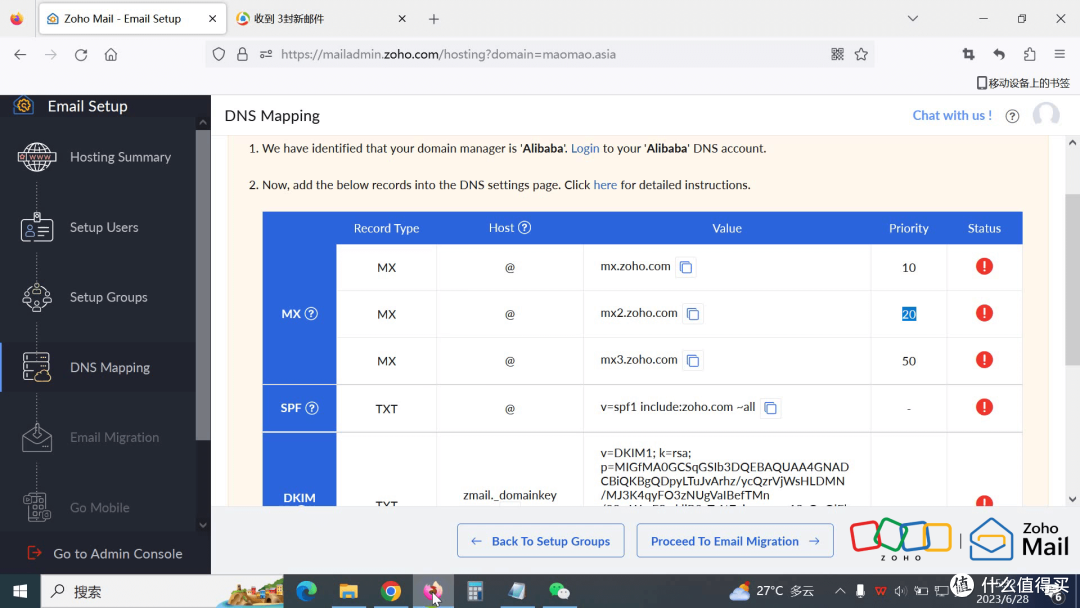This screenshot has width=1080, height=608.
Task: Open the screenshot crop tool icon
Action: pyautogui.click(x=968, y=54)
